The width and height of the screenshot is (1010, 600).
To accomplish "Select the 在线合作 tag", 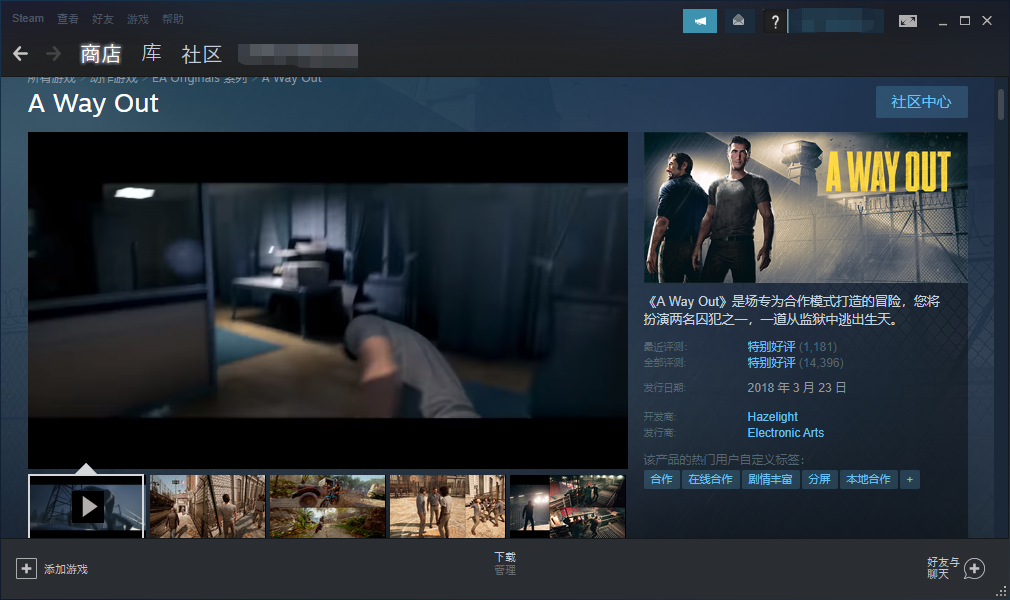I will point(710,479).
